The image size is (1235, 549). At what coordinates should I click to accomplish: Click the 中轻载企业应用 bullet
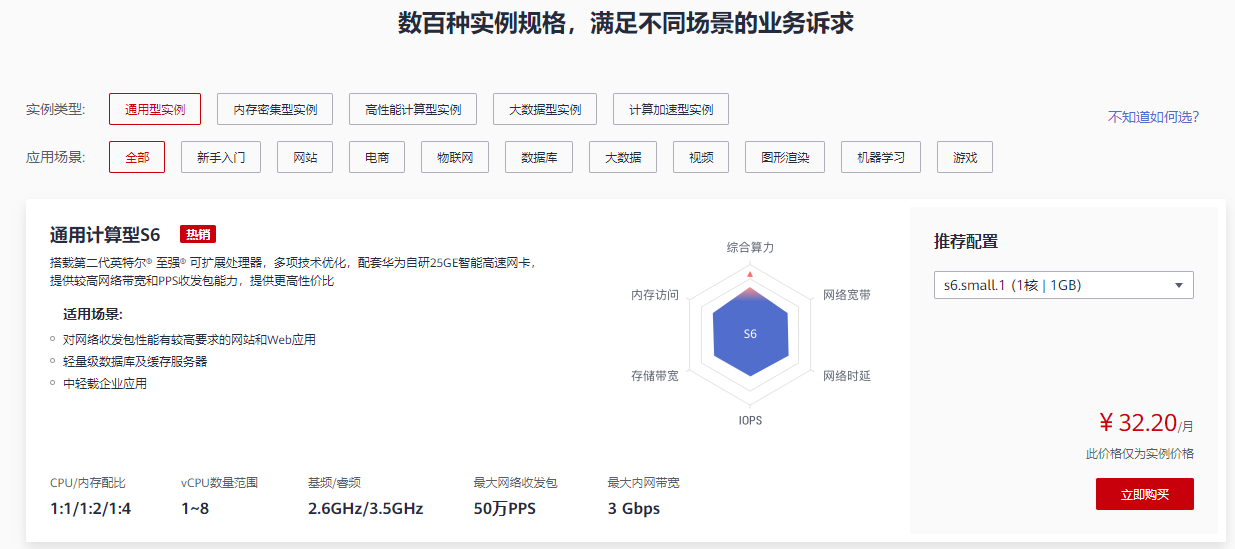(x=105, y=383)
